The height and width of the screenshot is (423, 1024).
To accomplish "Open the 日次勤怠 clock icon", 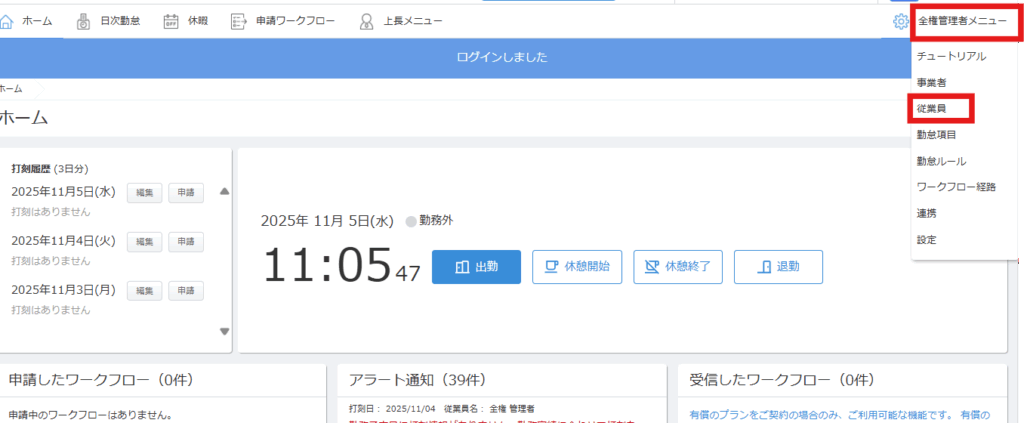I will pos(83,21).
